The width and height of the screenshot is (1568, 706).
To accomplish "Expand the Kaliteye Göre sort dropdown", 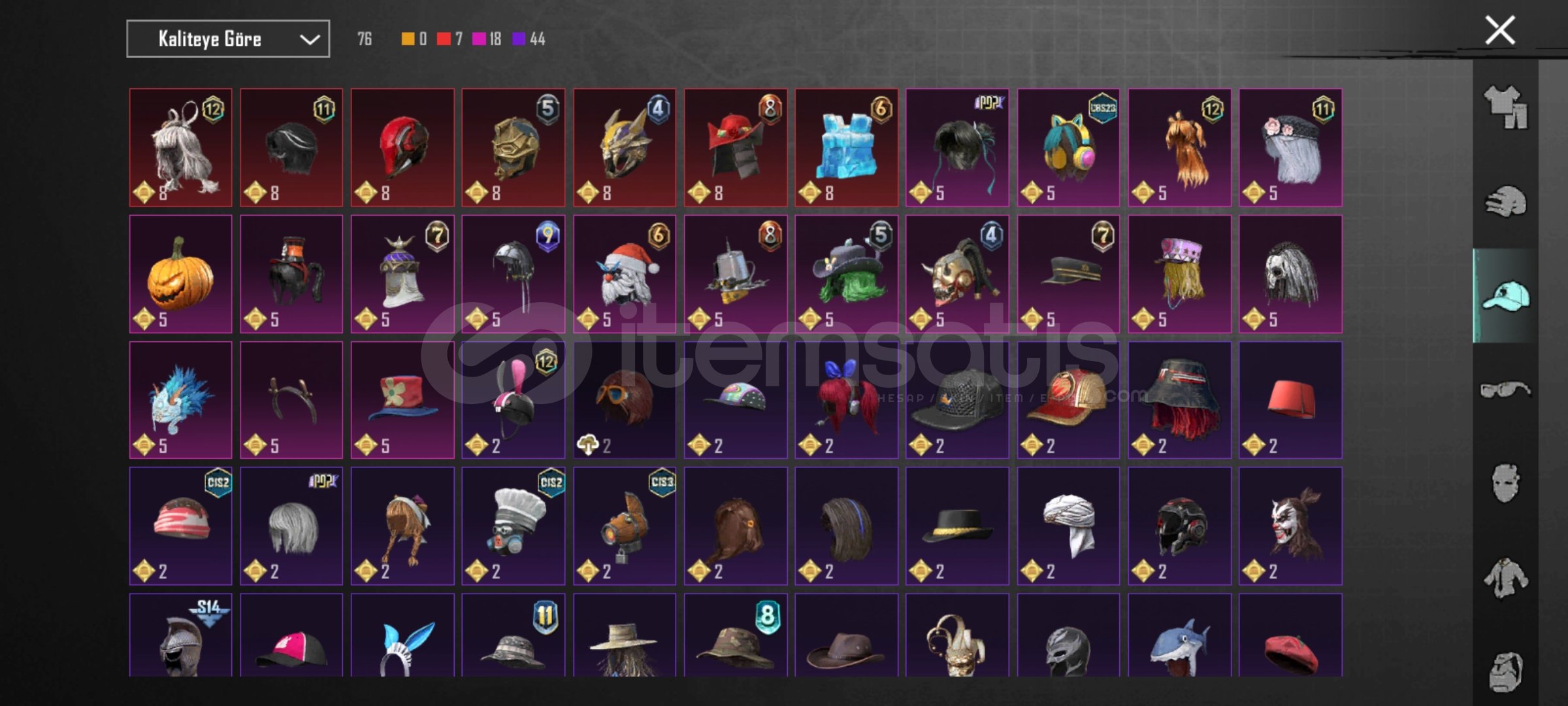I will coord(228,39).
